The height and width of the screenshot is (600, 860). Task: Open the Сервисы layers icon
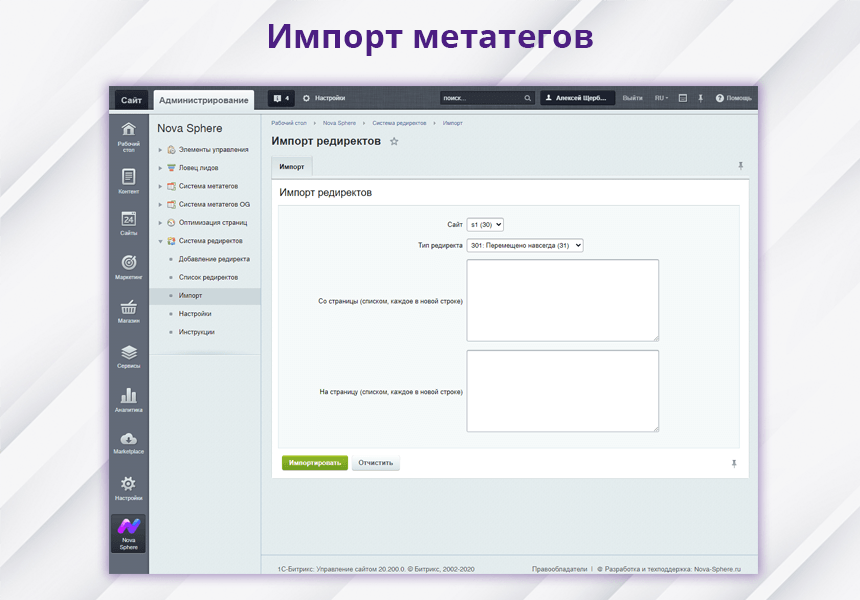128,353
